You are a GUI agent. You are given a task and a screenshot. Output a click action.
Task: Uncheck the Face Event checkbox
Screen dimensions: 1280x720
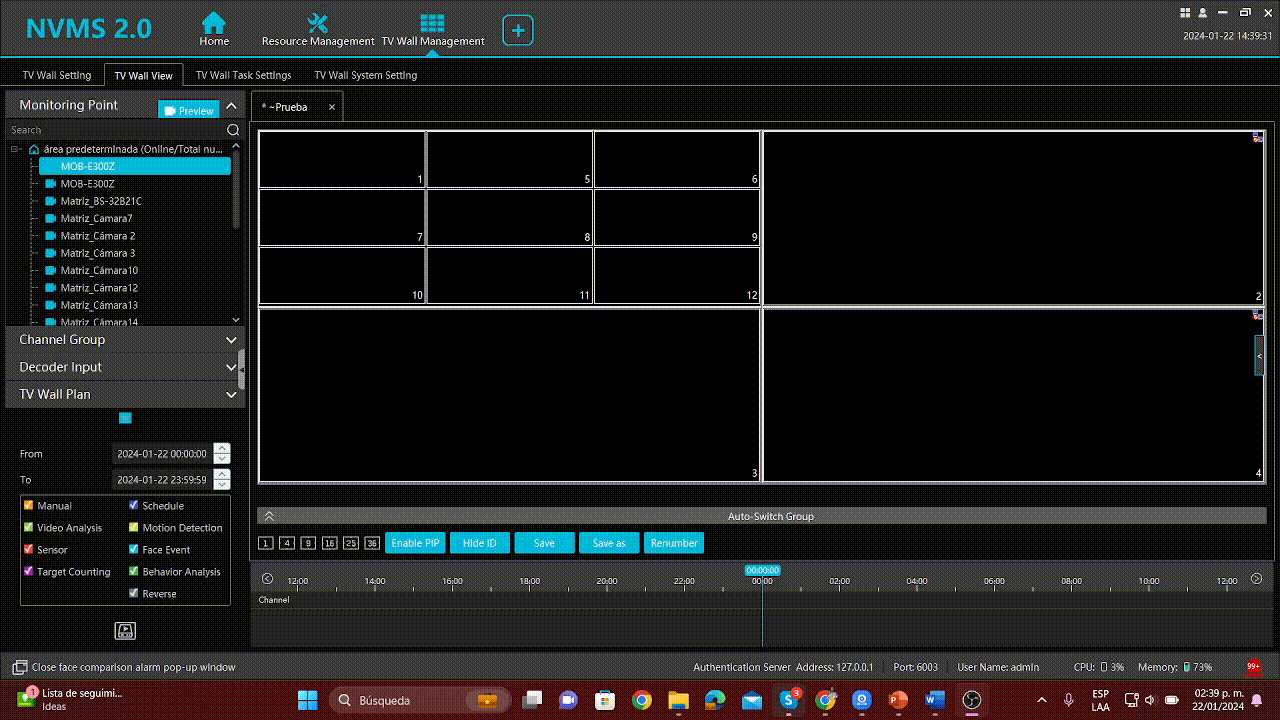click(x=134, y=550)
